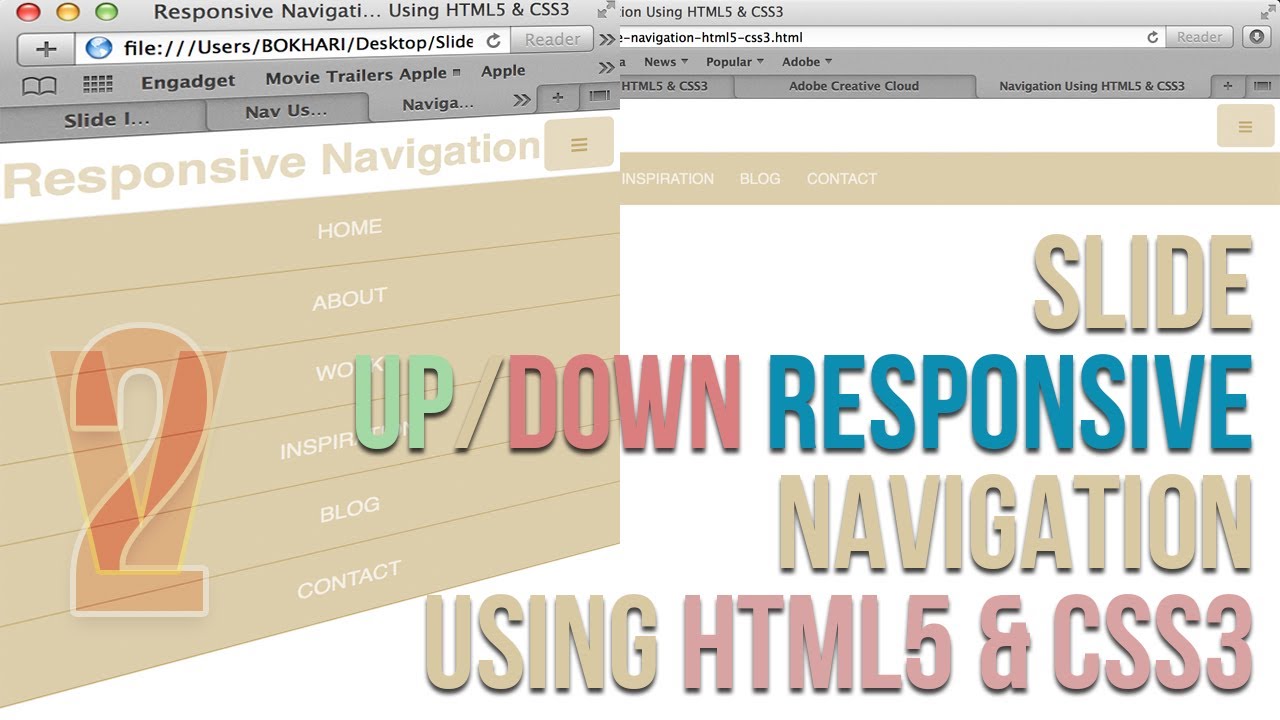The width and height of the screenshot is (1280, 720).
Task: Open Top Sites grid icon in left window
Action: 97,84
